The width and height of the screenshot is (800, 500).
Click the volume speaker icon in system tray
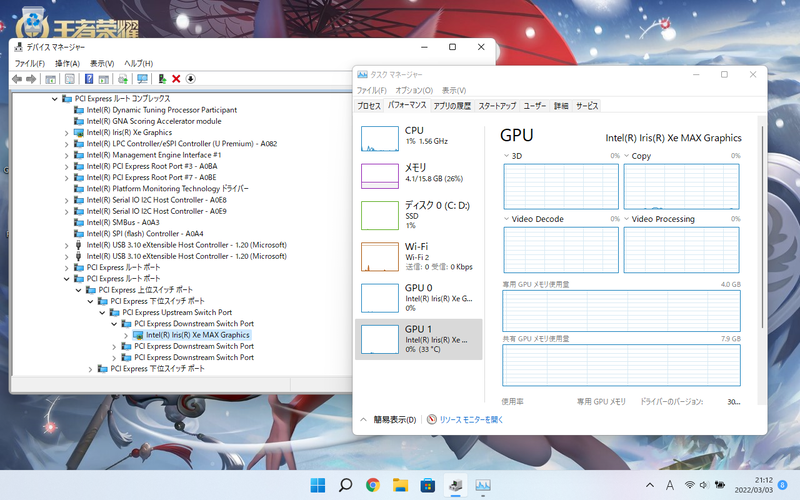(x=704, y=485)
